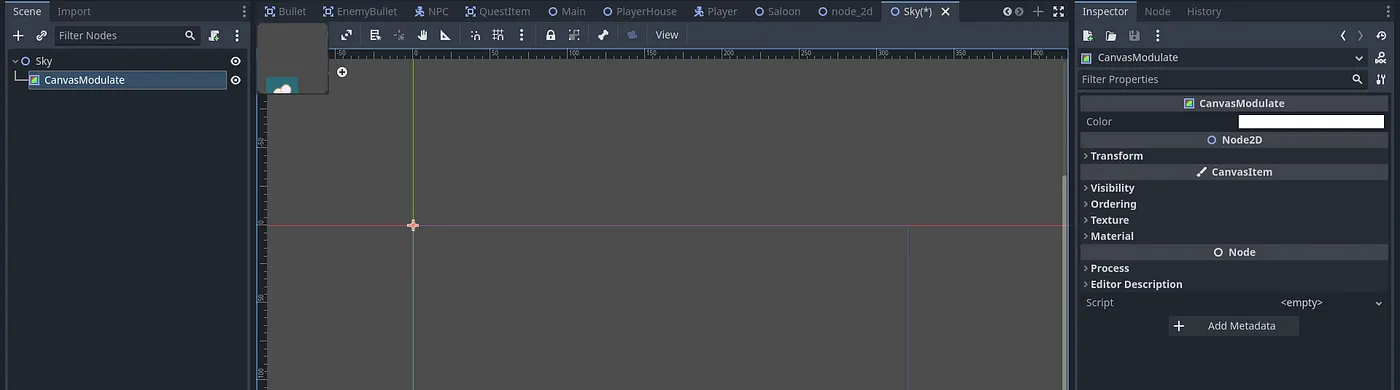This screenshot has height=390, width=1400.
Task: Hide the CanvasModulate node
Action: pyautogui.click(x=236, y=80)
